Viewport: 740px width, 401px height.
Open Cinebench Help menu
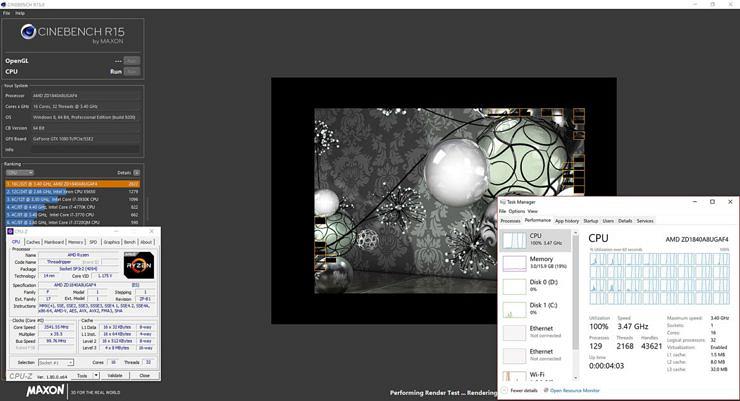click(20, 13)
